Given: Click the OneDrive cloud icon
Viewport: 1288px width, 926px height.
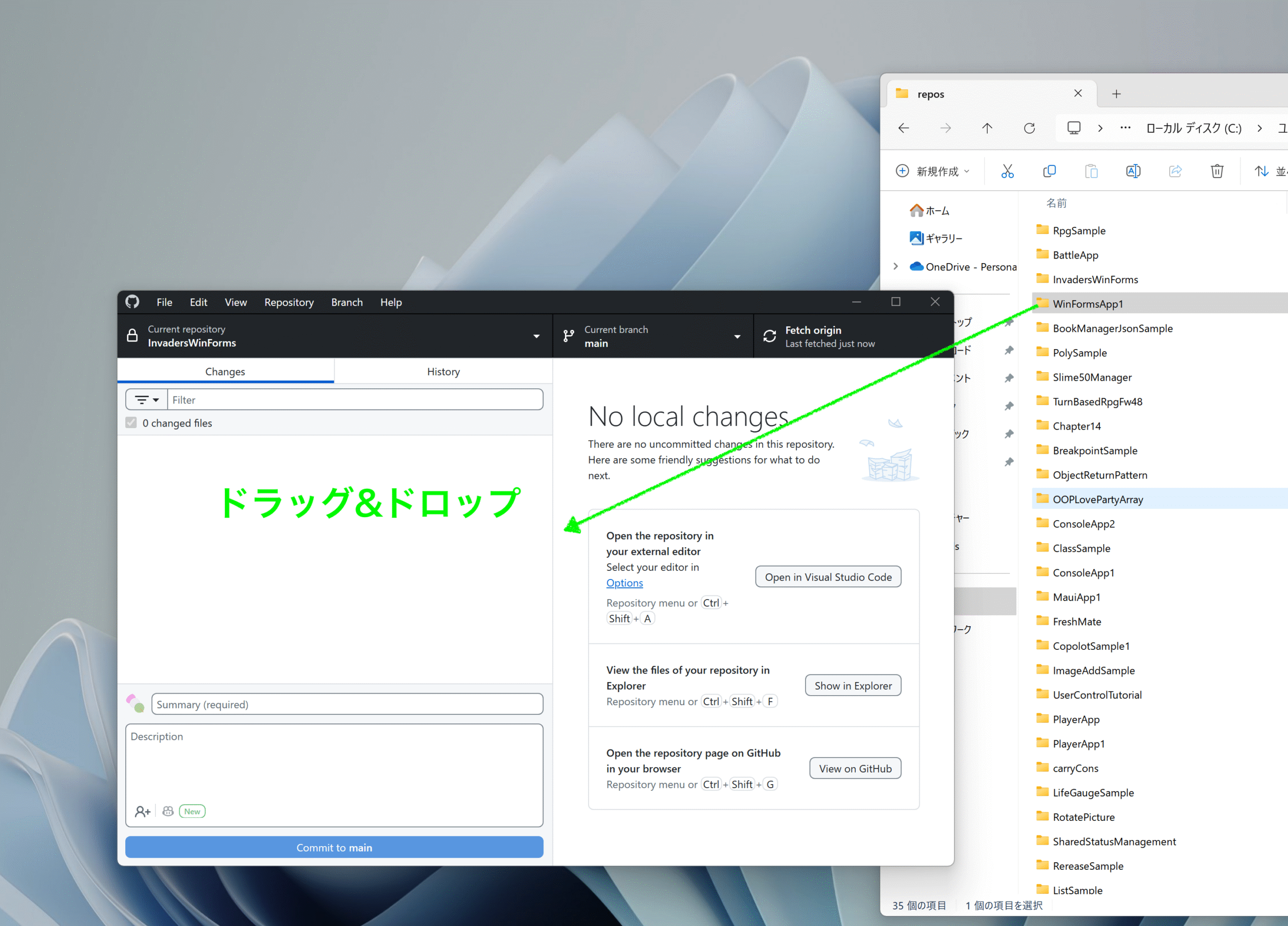Looking at the screenshot, I should pyautogui.click(x=916, y=266).
